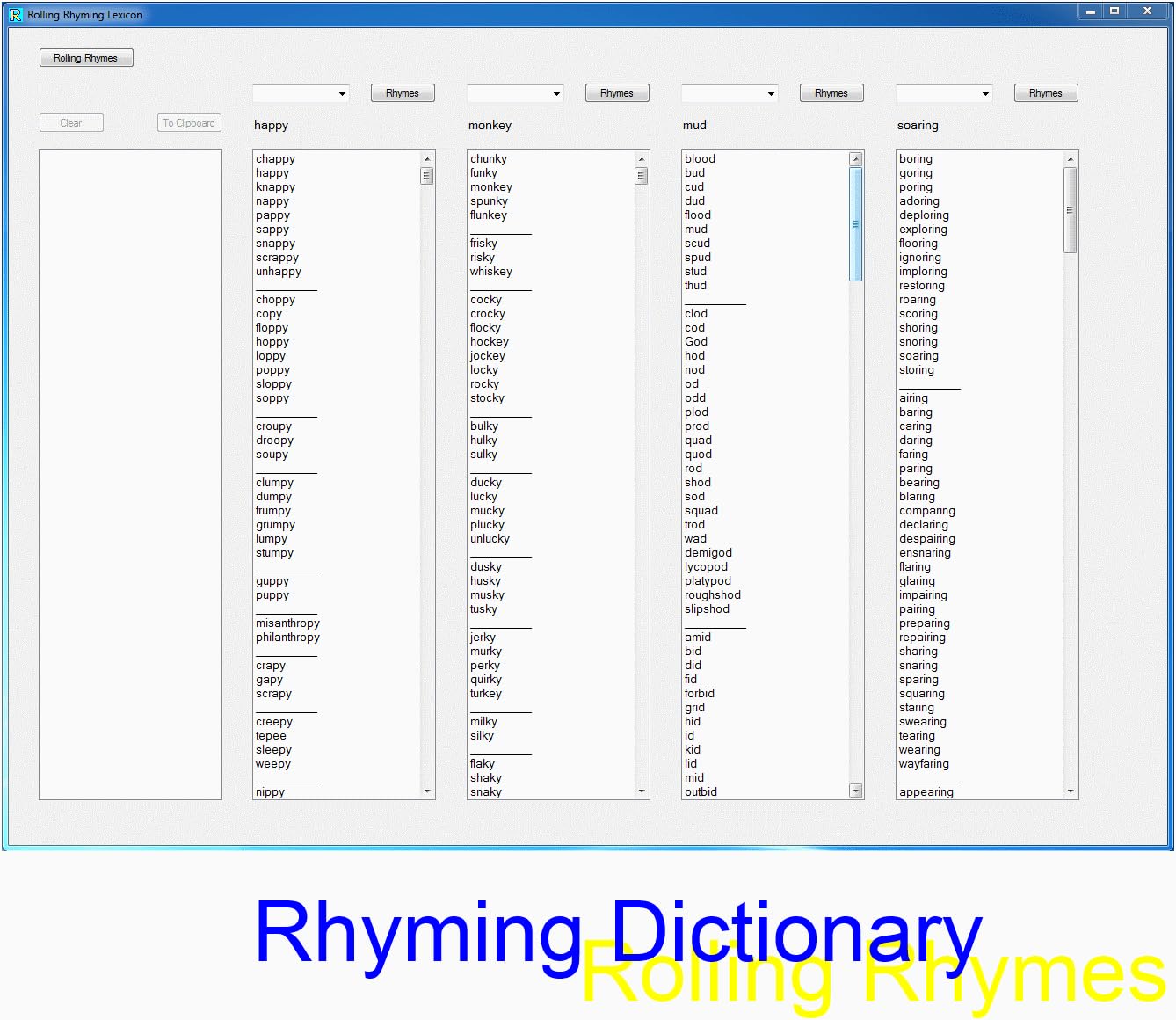The height and width of the screenshot is (1020, 1176).
Task: Click Rhymes button for the happy column
Action: [x=402, y=92]
